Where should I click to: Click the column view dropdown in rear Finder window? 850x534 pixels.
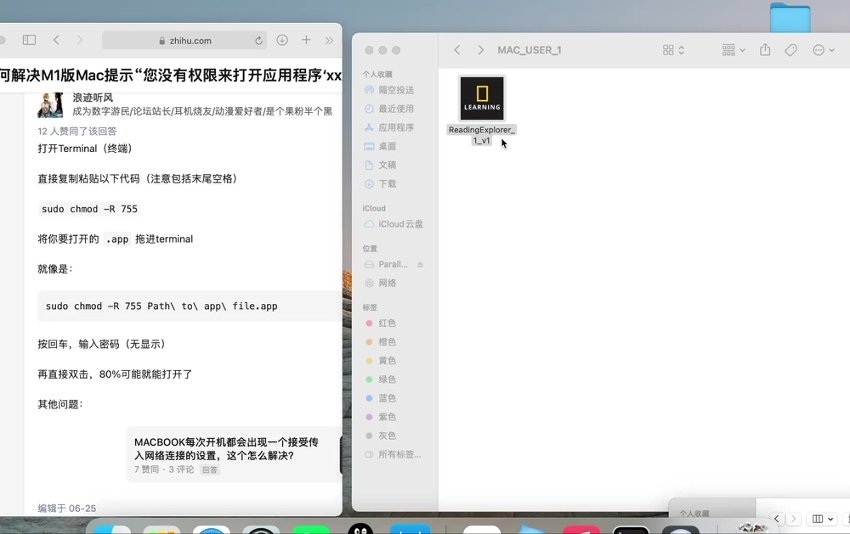click(x=823, y=519)
